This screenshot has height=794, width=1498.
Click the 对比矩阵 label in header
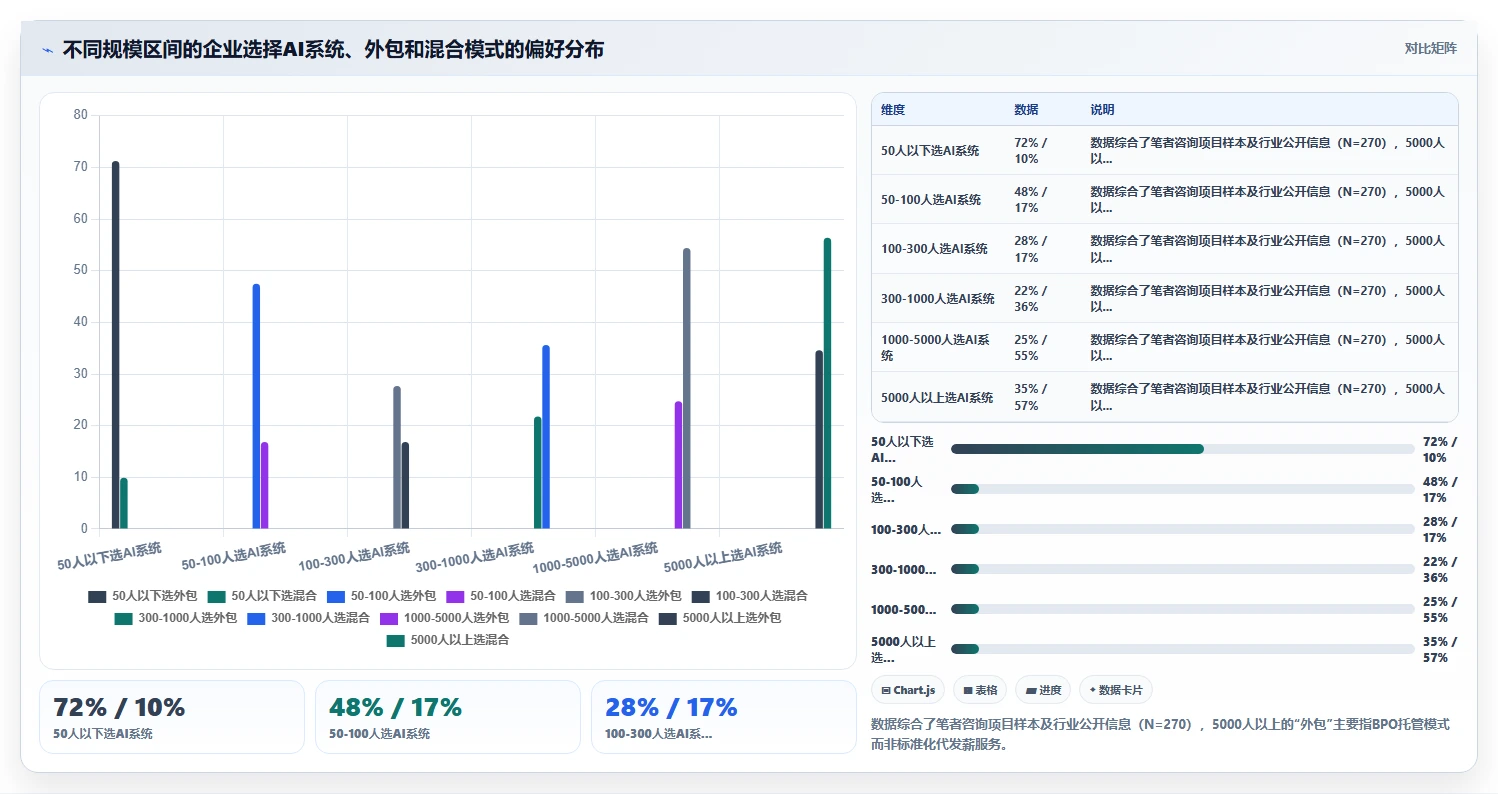1431,48
